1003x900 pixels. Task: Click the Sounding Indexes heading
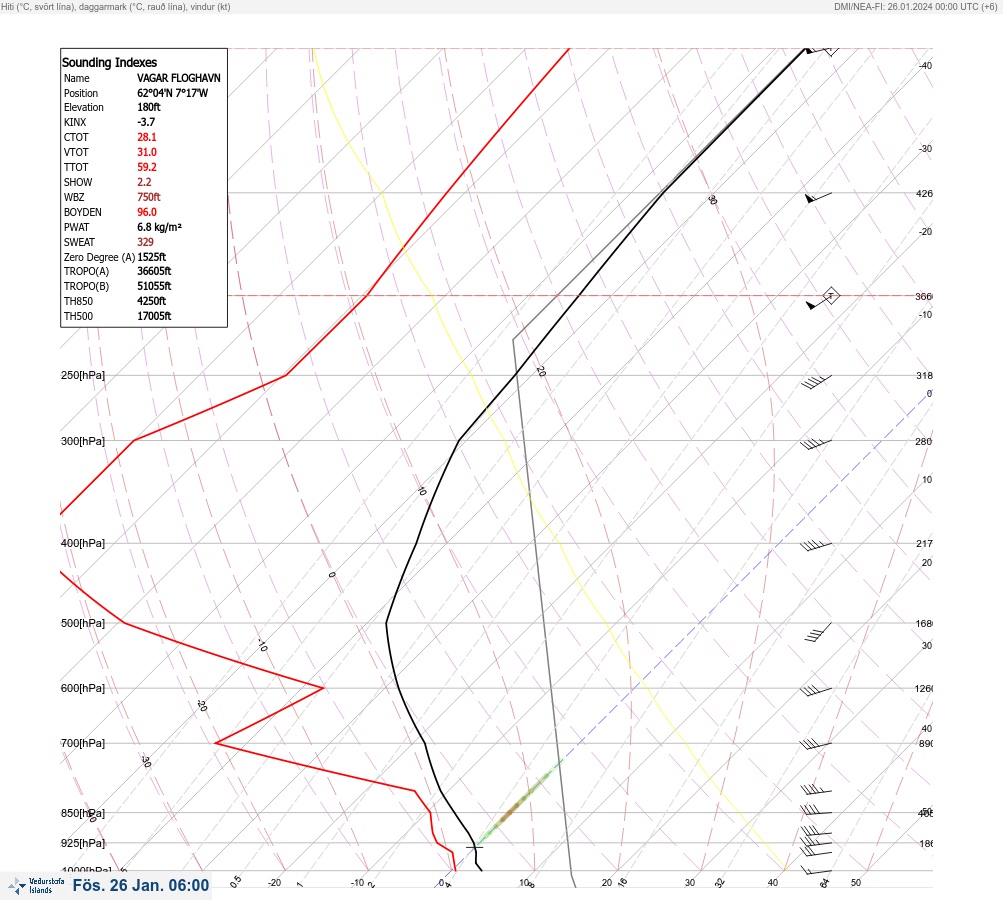(109, 63)
